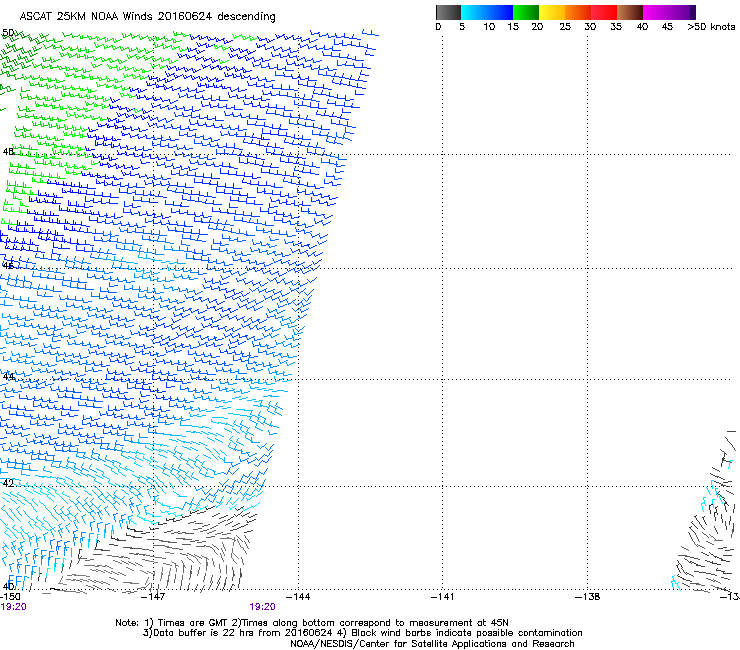Click the magenta-purple 40-50 knots legend segment
Screen dimensions: 740x650
[669, 12]
